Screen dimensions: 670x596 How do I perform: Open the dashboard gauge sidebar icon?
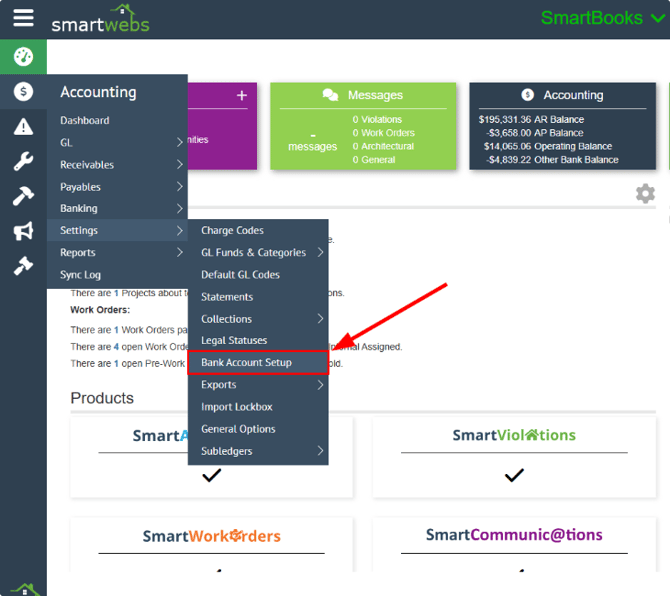pos(23,56)
